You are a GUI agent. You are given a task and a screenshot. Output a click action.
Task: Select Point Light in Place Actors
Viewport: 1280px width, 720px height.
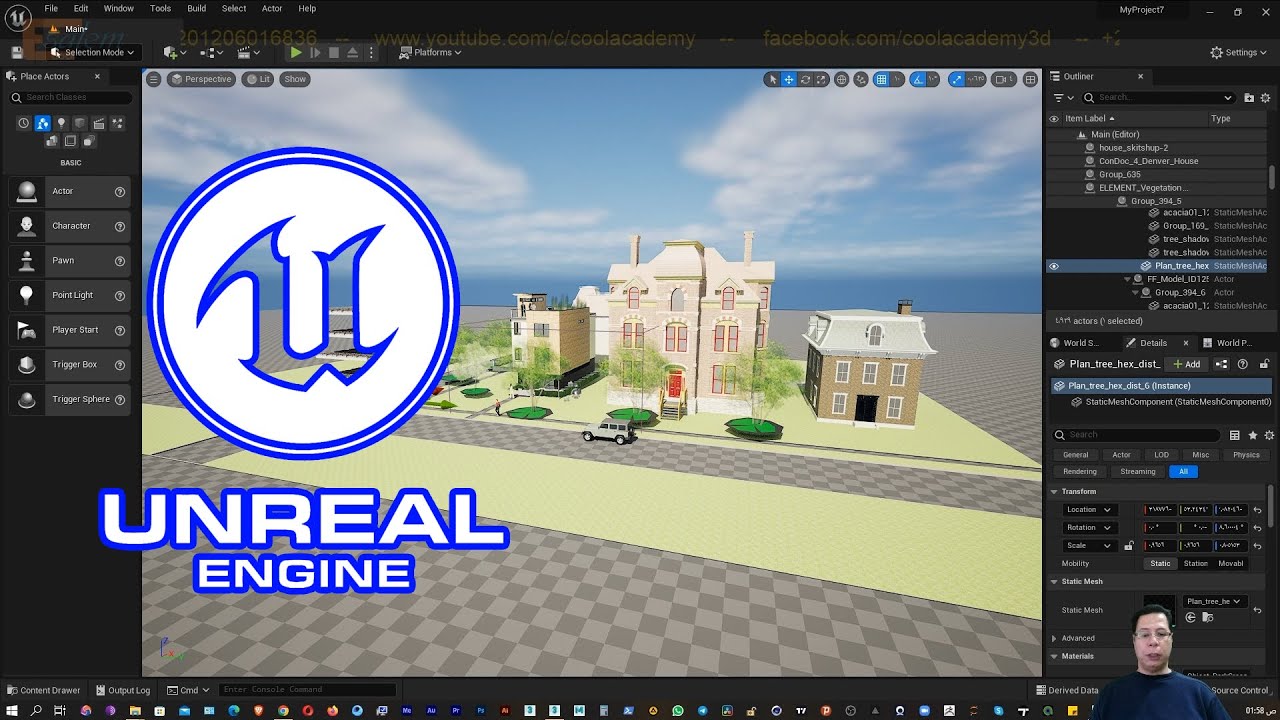69,295
